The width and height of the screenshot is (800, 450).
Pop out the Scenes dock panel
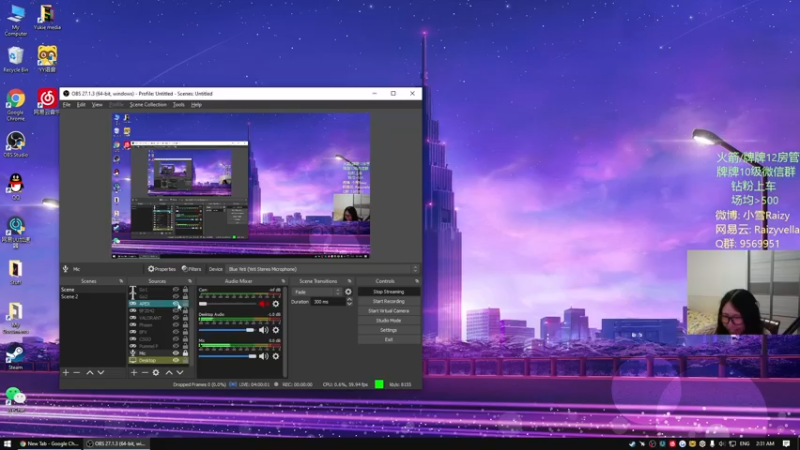point(121,281)
